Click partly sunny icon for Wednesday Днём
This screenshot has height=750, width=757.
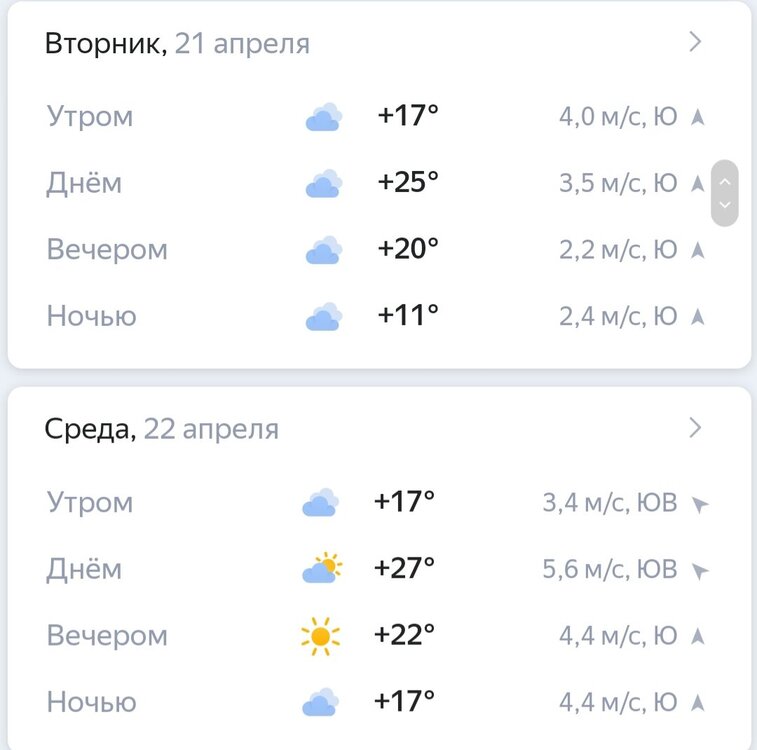pos(322,568)
